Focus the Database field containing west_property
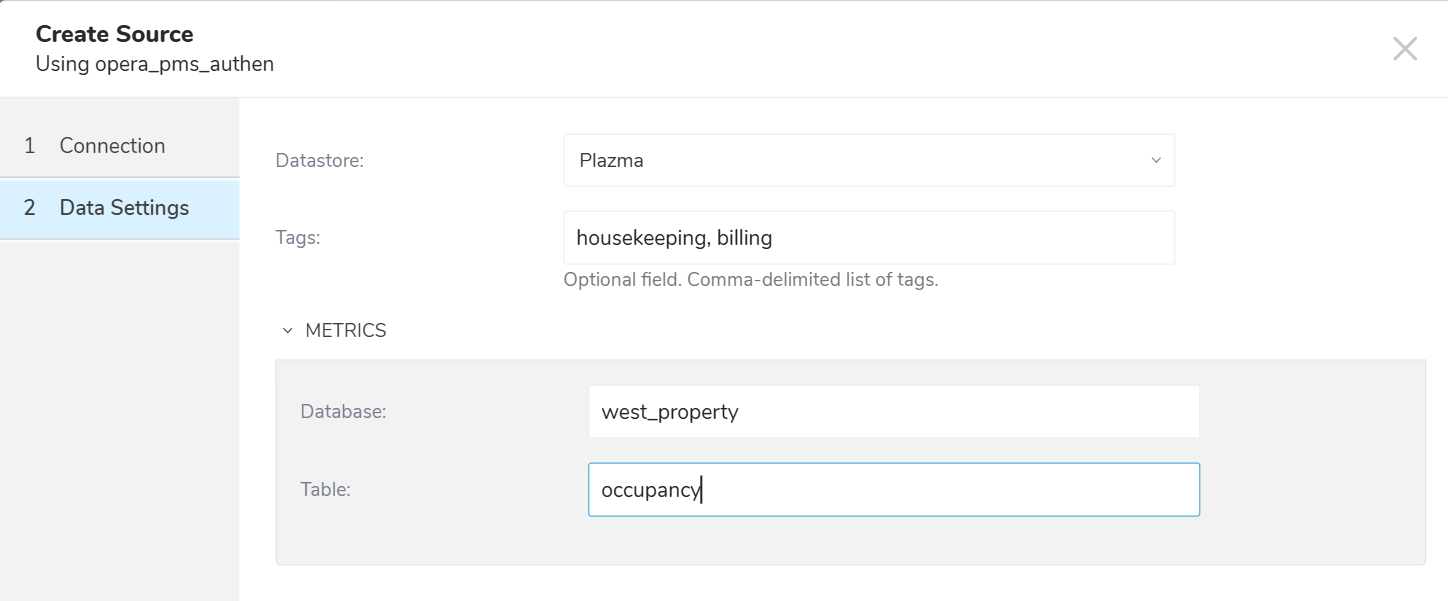1448x601 pixels. click(893, 412)
